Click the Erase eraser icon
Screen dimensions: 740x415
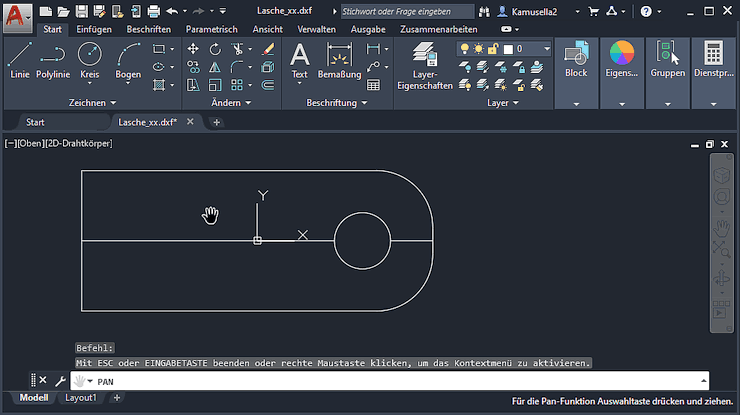click(268, 49)
